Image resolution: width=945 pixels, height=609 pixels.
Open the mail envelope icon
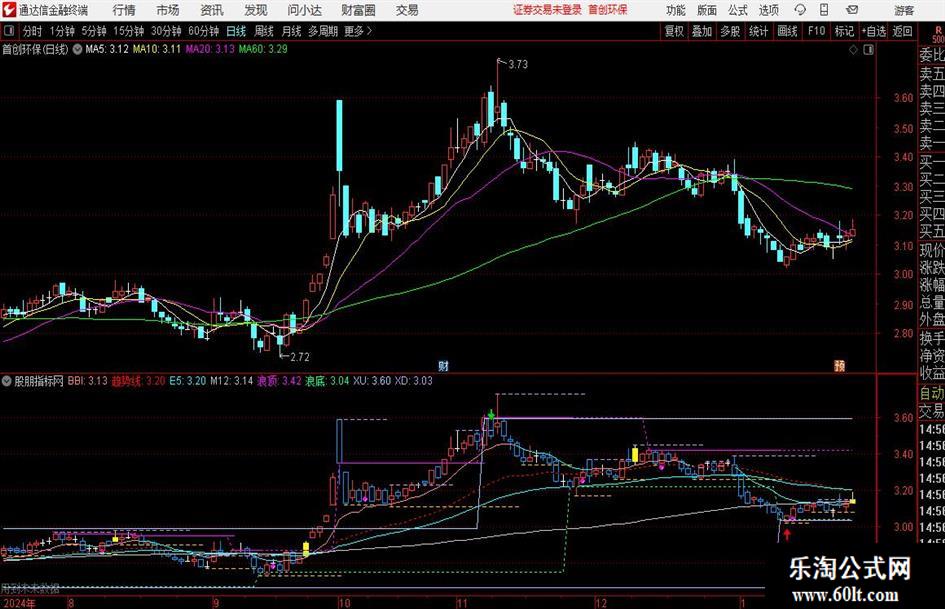coord(852,10)
